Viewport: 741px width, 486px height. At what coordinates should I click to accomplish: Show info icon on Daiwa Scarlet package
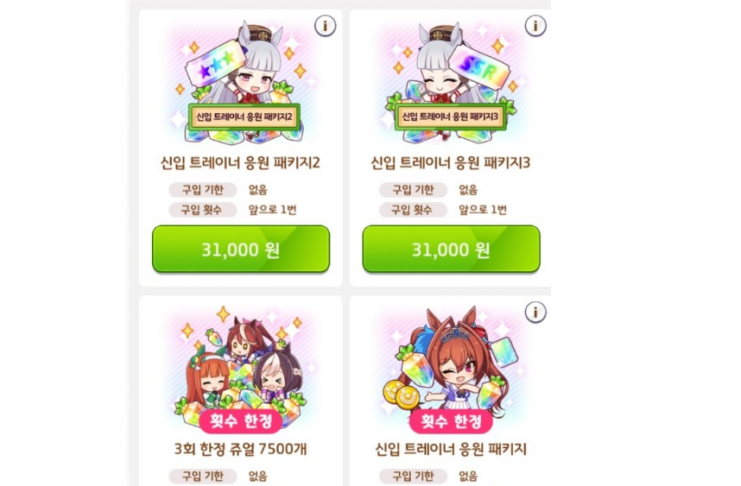click(535, 312)
